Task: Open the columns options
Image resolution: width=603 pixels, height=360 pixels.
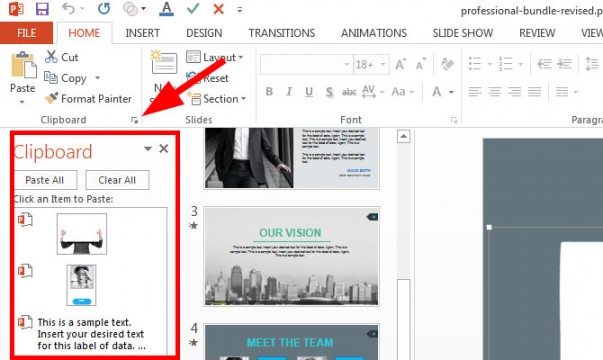Action: (x=566, y=92)
